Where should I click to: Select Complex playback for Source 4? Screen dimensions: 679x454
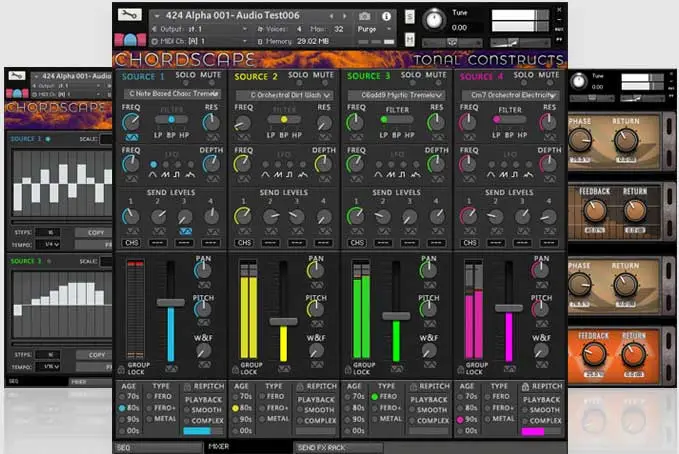pyautogui.click(x=525, y=421)
